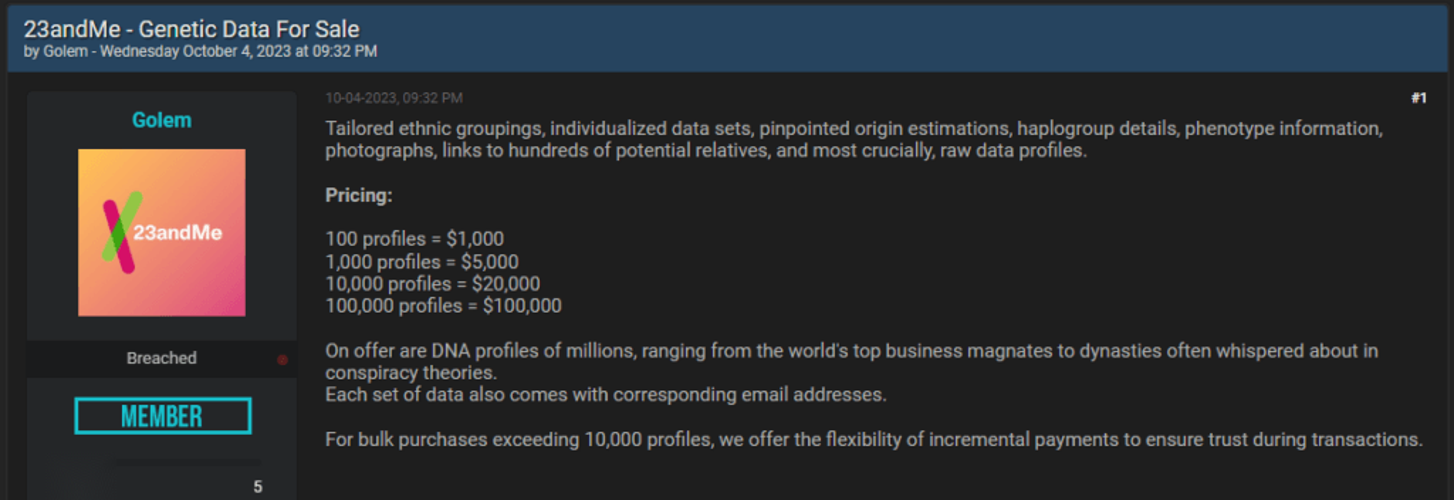1454x500 pixels.
Task: Click the user progress bar under MEMBER badge
Action: (188, 463)
